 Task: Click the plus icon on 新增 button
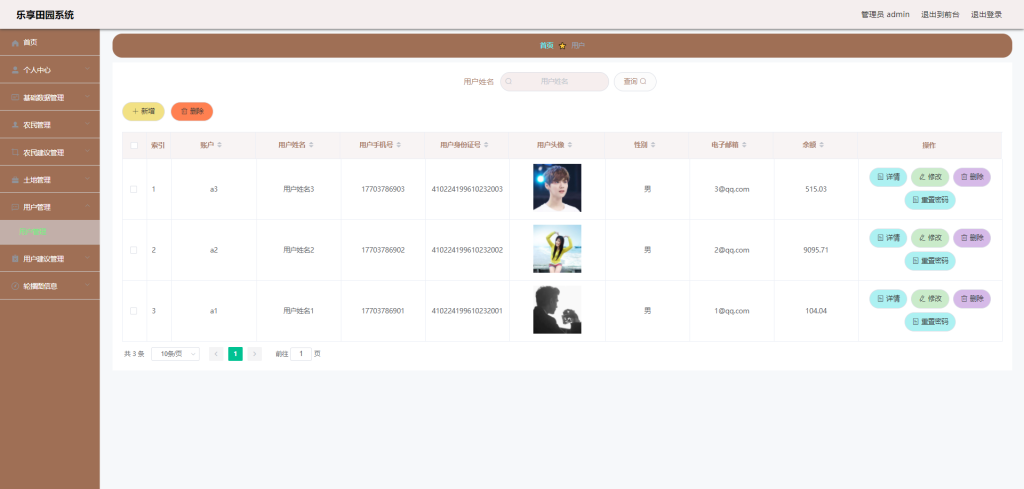click(x=135, y=112)
